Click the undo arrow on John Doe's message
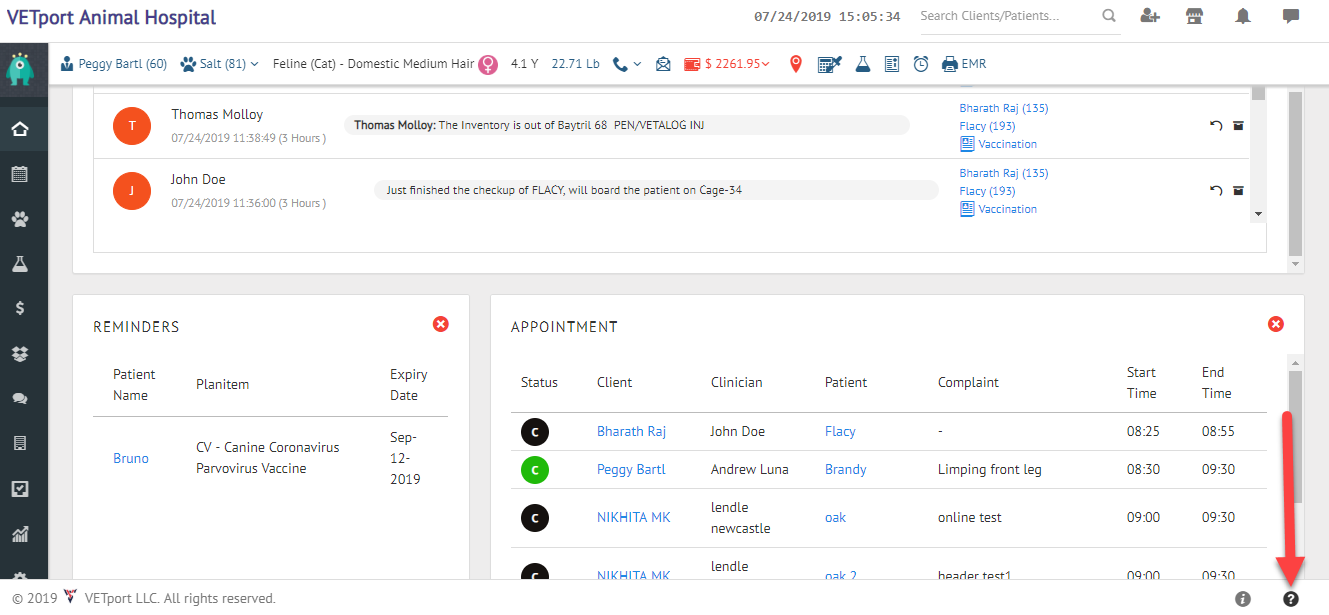This screenshot has height=615, width=1329. (x=1216, y=191)
